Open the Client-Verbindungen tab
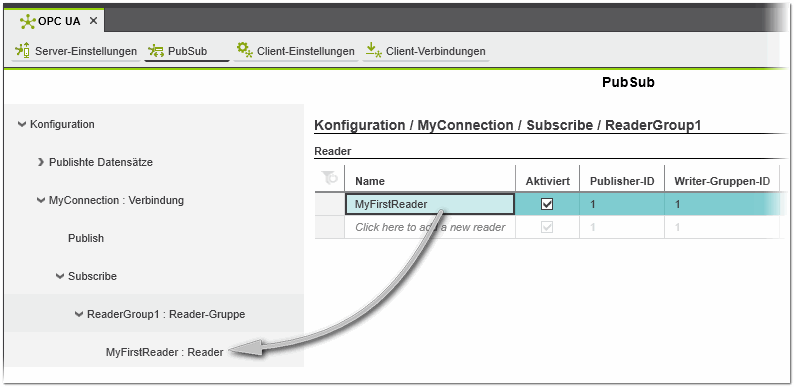 (x=425, y=51)
